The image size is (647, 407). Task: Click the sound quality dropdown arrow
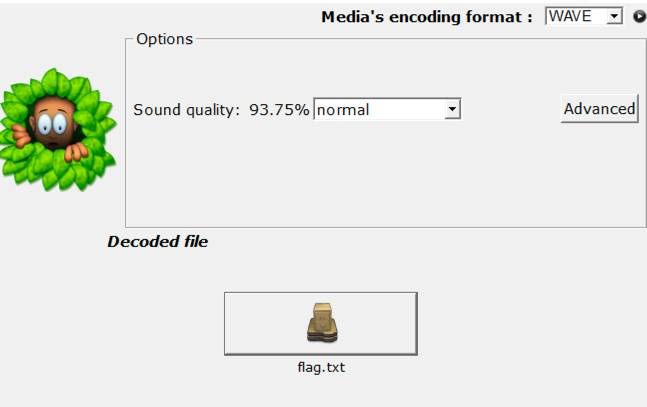tap(452, 110)
